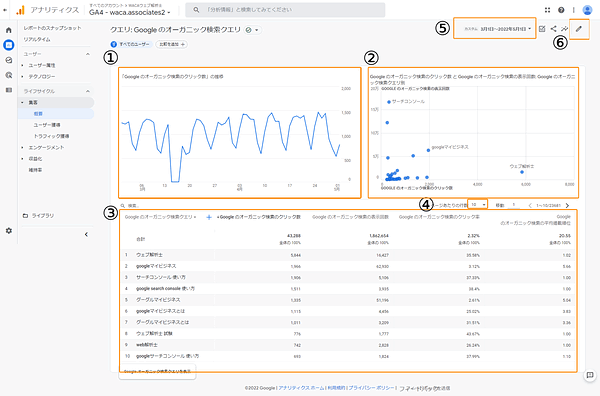Click the table search field
The image size is (600, 396).
click(134, 205)
